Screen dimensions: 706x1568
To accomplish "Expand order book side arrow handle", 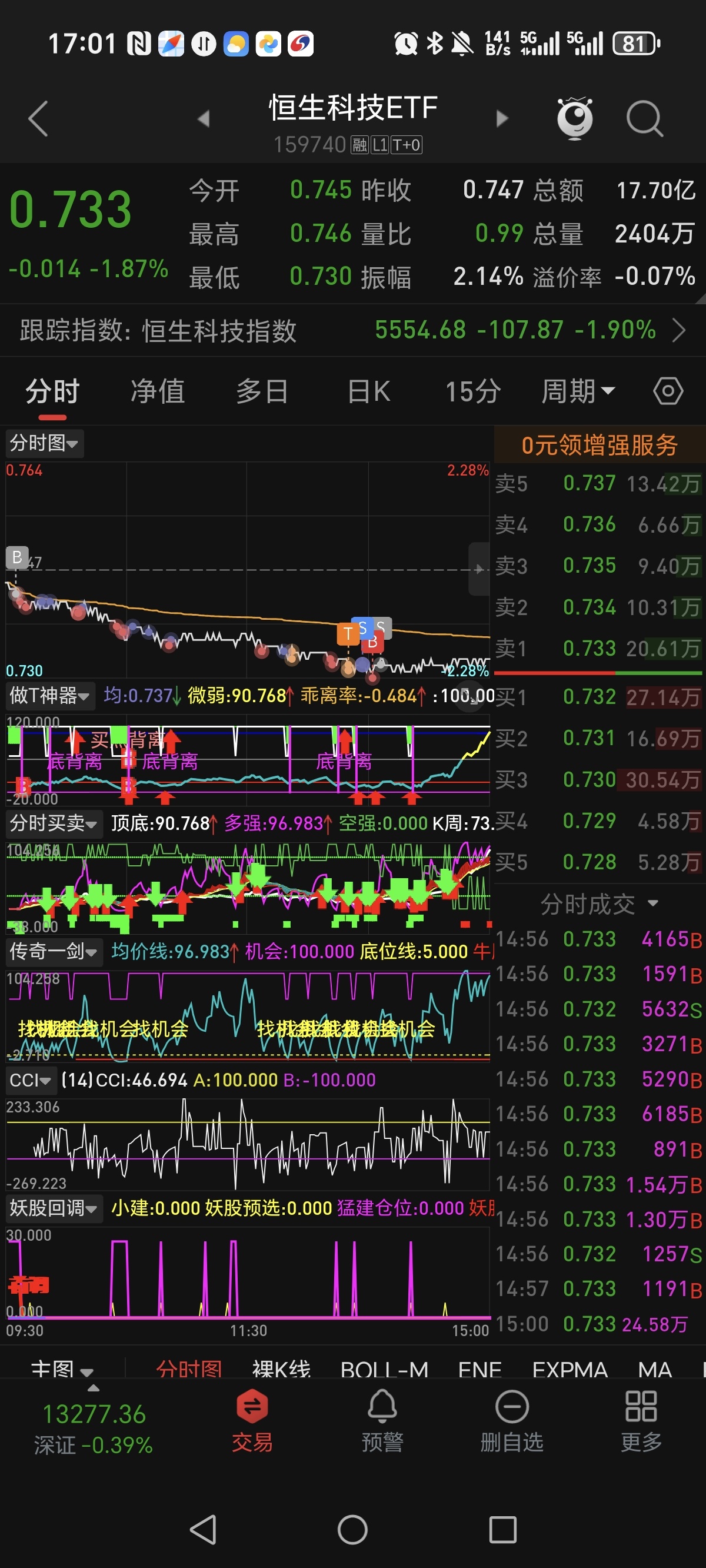I will click(x=479, y=569).
